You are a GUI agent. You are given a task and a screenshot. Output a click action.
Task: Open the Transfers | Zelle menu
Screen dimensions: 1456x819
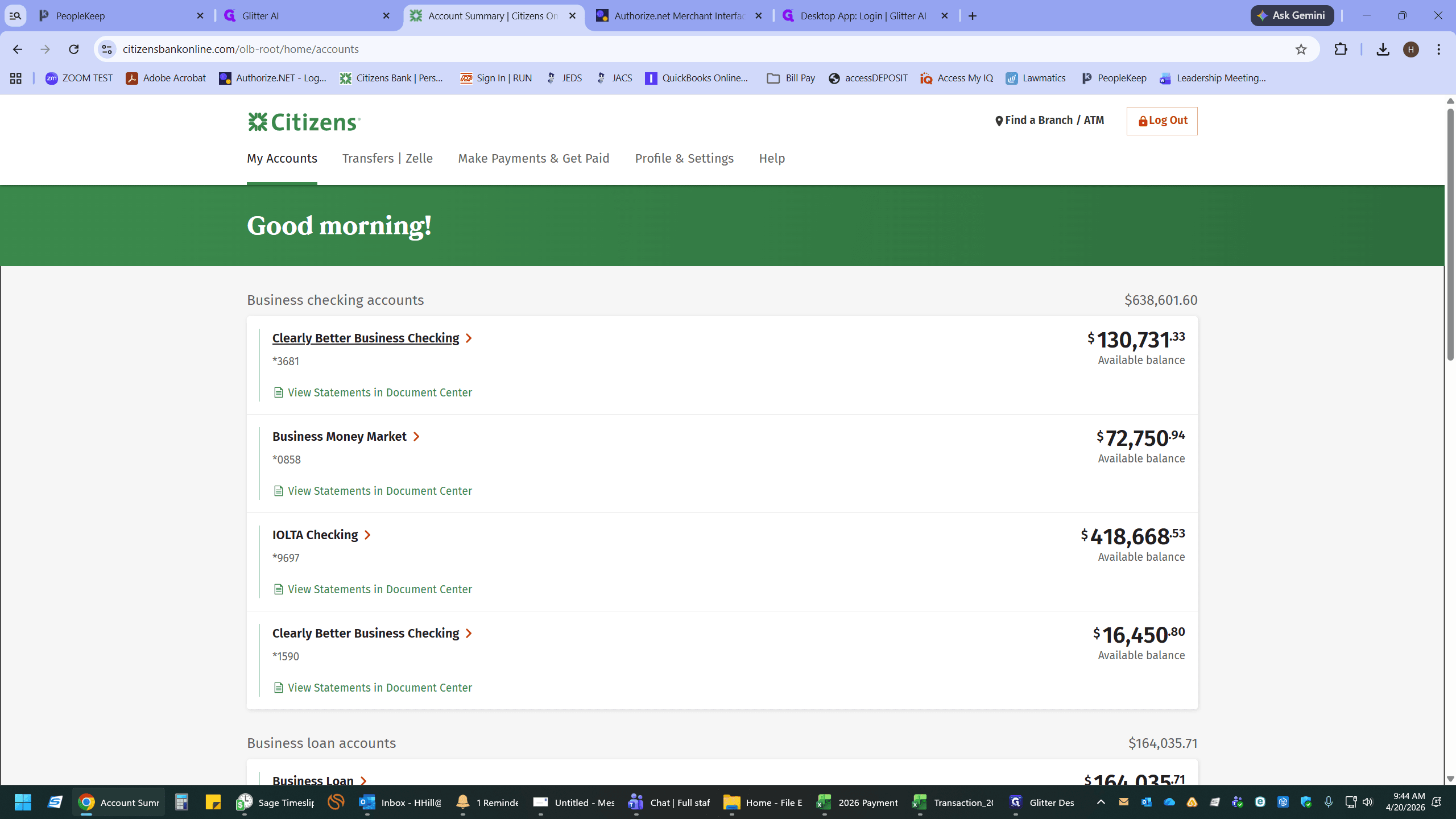coord(387,159)
